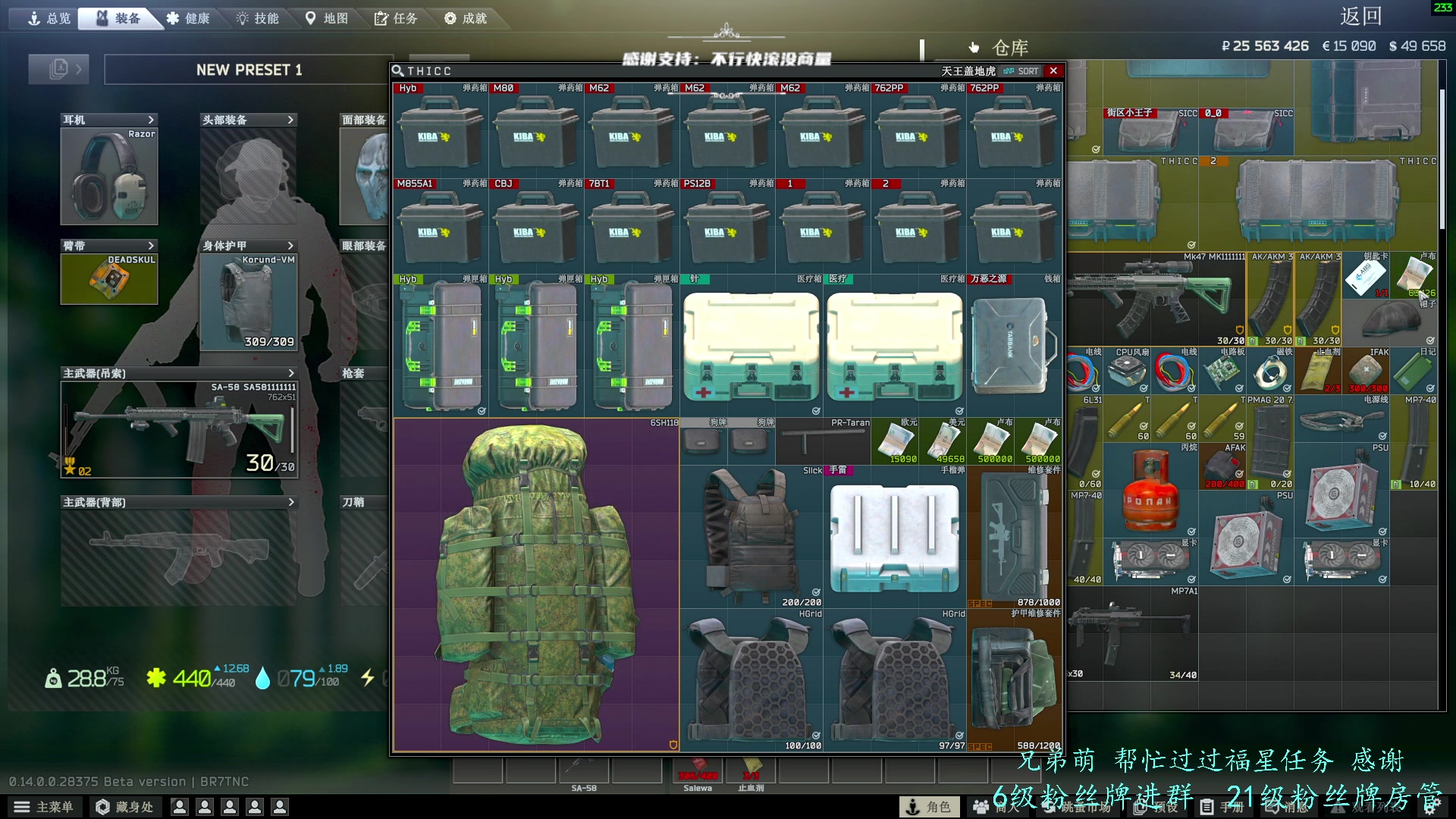The height and width of the screenshot is (819, 1456).
Task: Switch to the 成就 tab
Action: tap(466, 18)
